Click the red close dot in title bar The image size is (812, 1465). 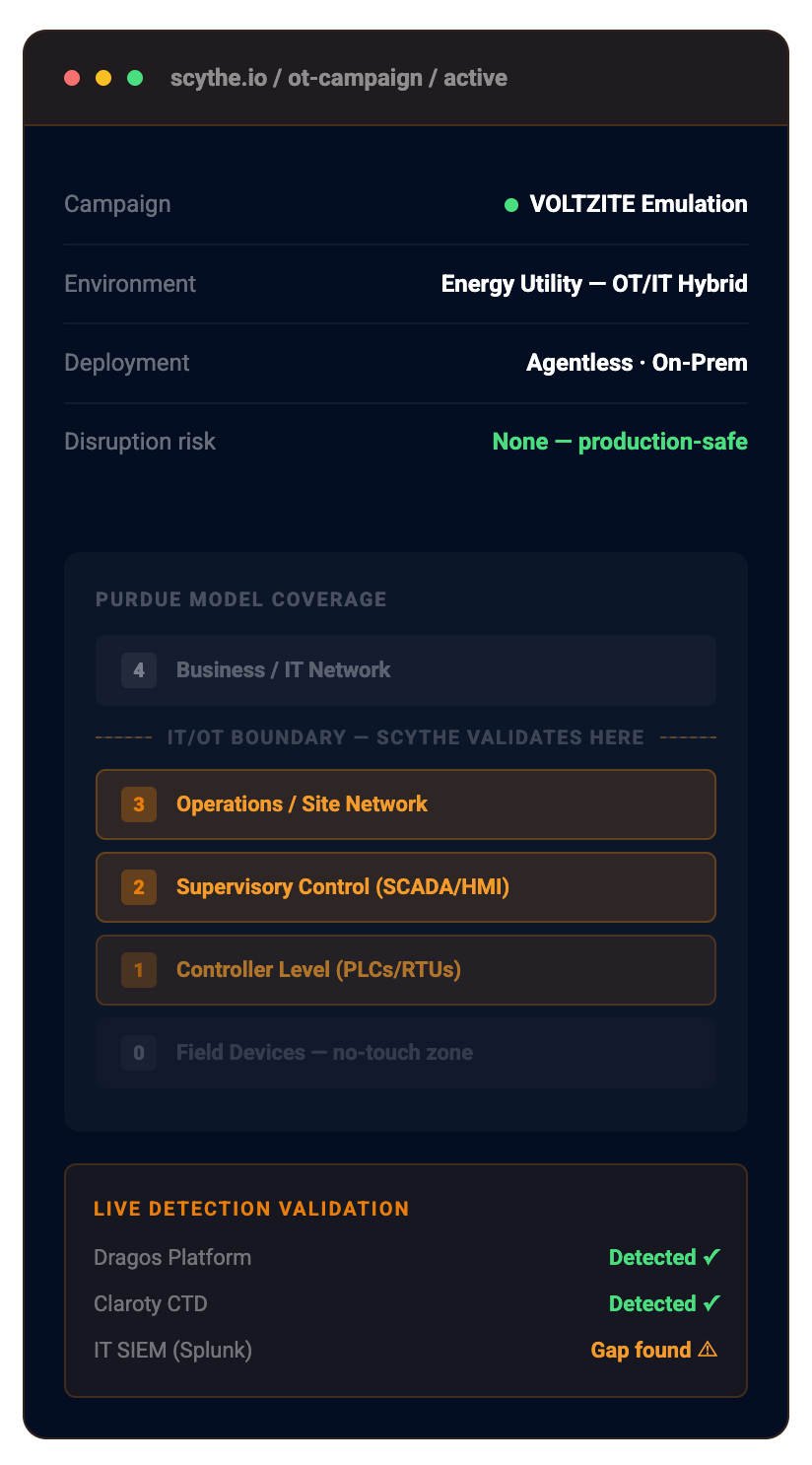[72, 78]
